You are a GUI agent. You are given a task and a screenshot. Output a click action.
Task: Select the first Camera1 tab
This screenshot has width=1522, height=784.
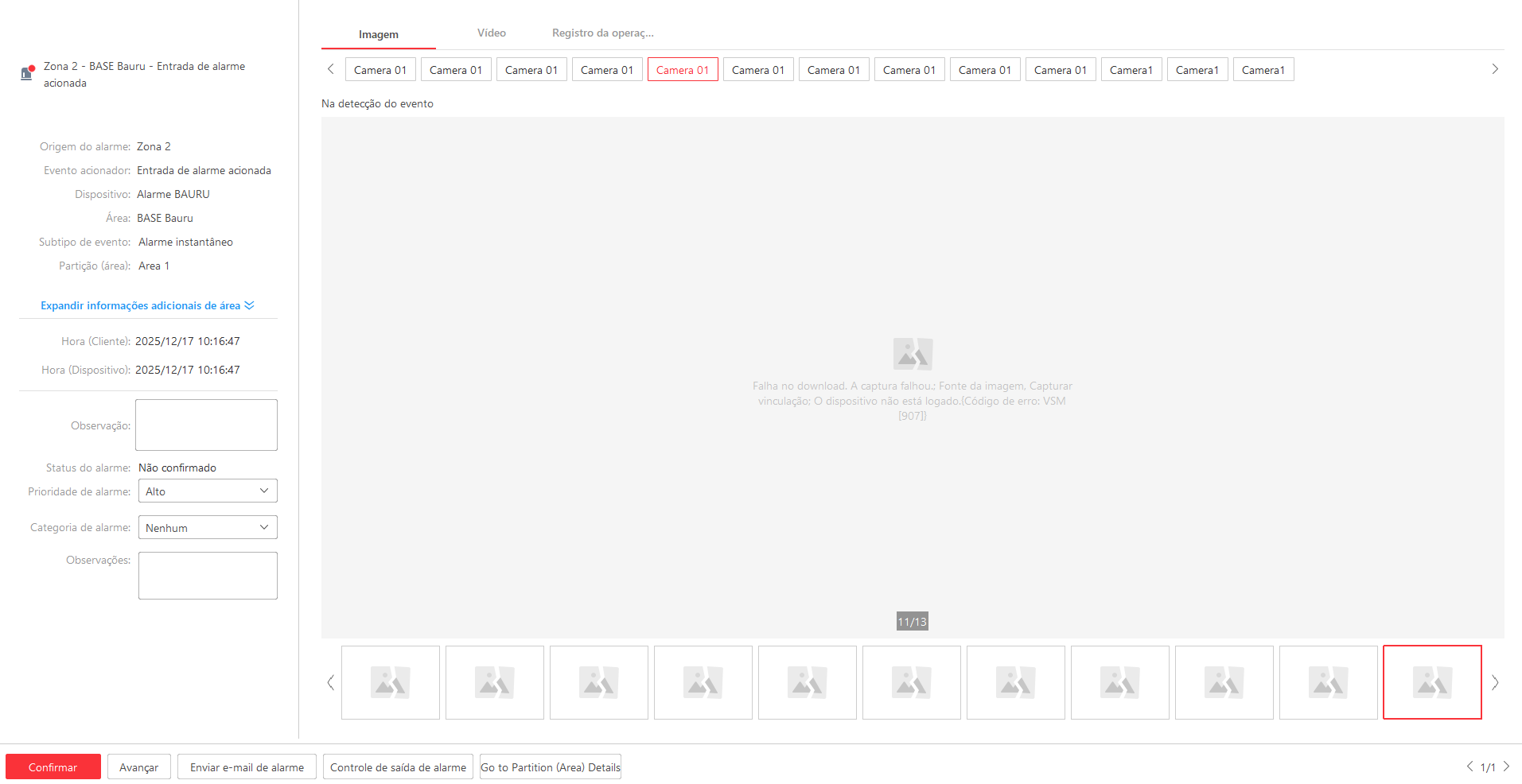tap(1131, 70)
